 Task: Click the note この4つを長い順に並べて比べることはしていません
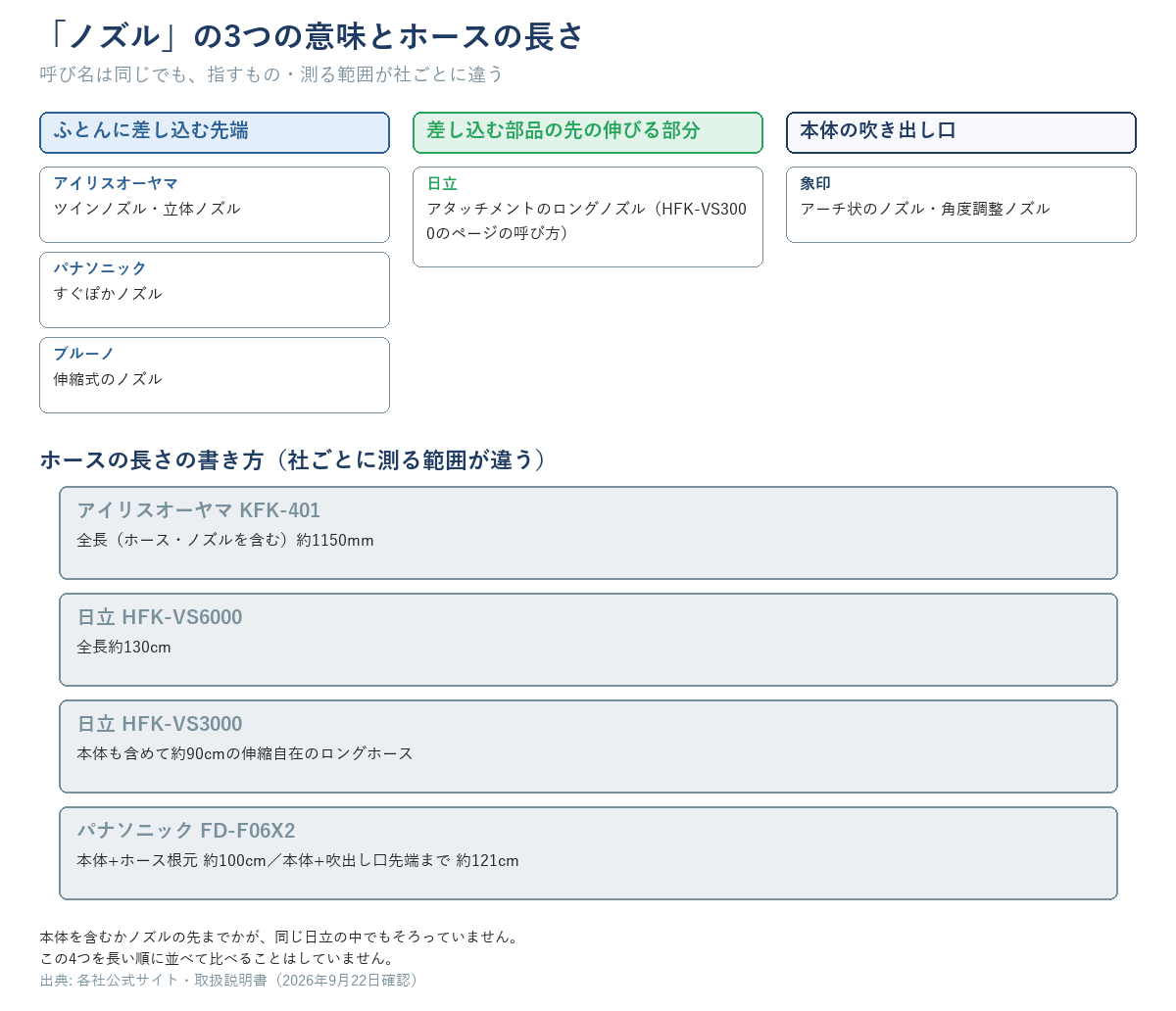(x=218, y=958)
